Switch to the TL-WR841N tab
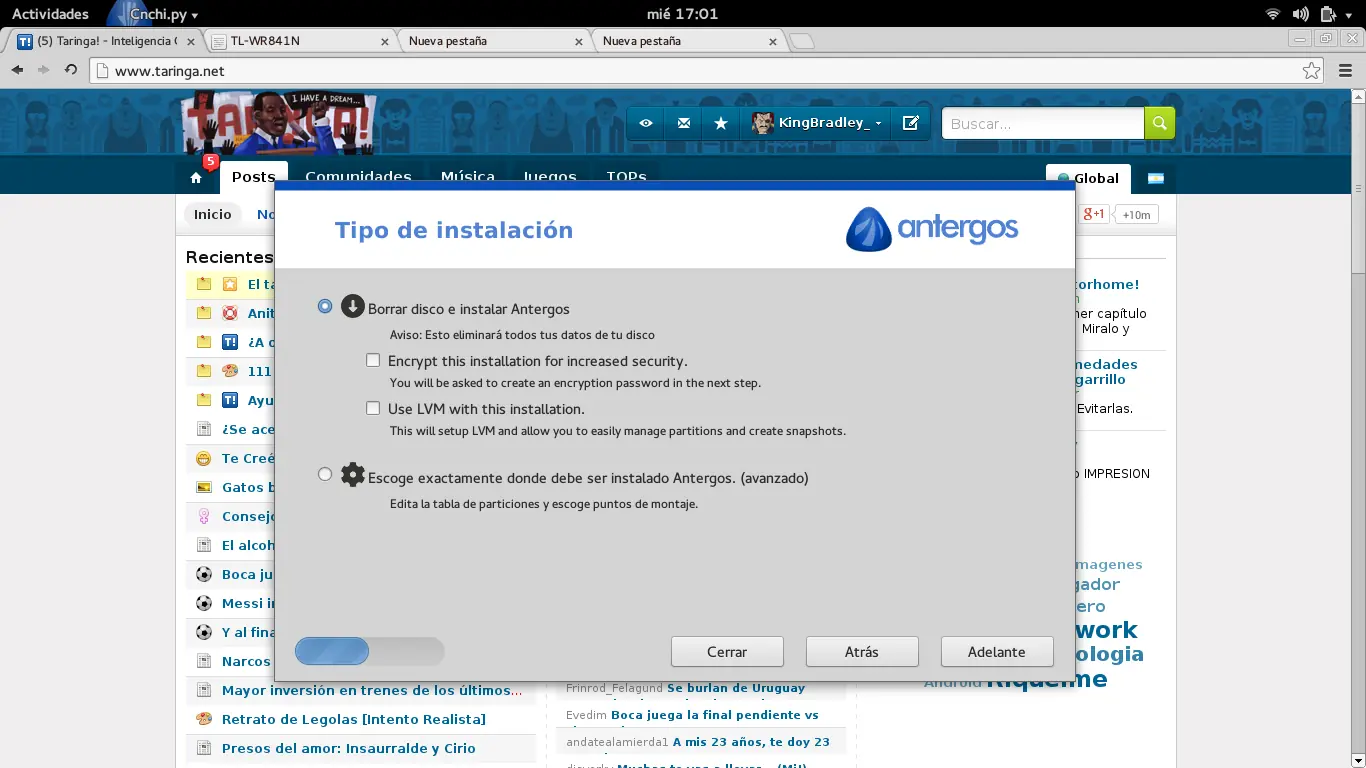This screenshot has width=1366, height=768. (301, 41)
